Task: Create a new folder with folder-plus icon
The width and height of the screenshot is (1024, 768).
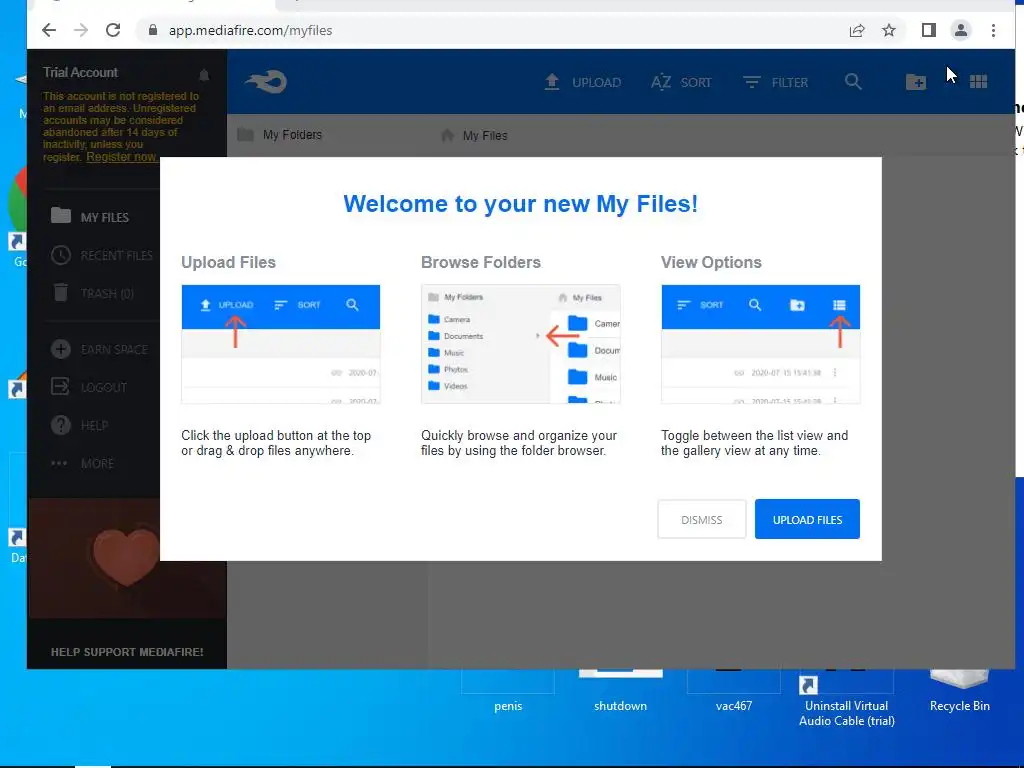Action: (x=916, y=82)
